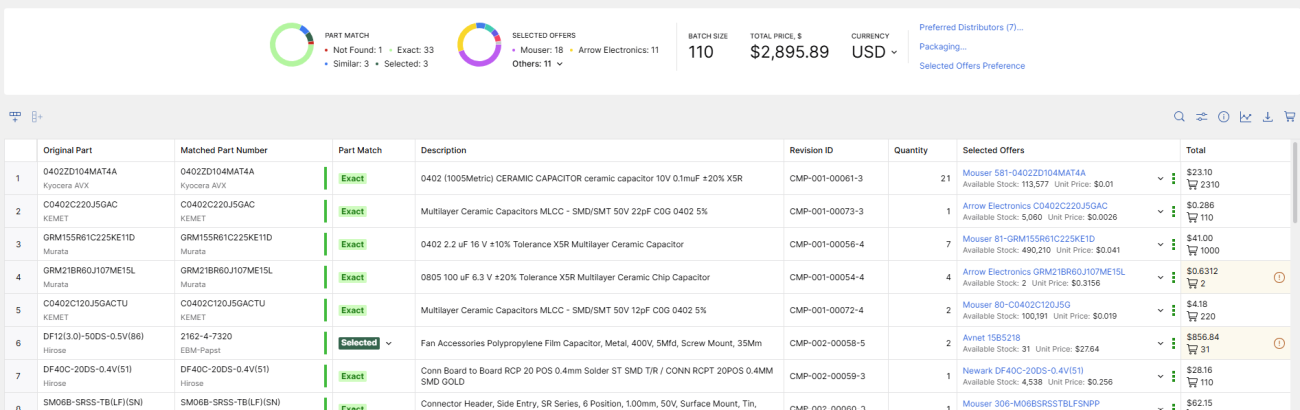Click the Part Match donut chart
The width and height of the screenshot is (1300, 410).
coord(293,45)
